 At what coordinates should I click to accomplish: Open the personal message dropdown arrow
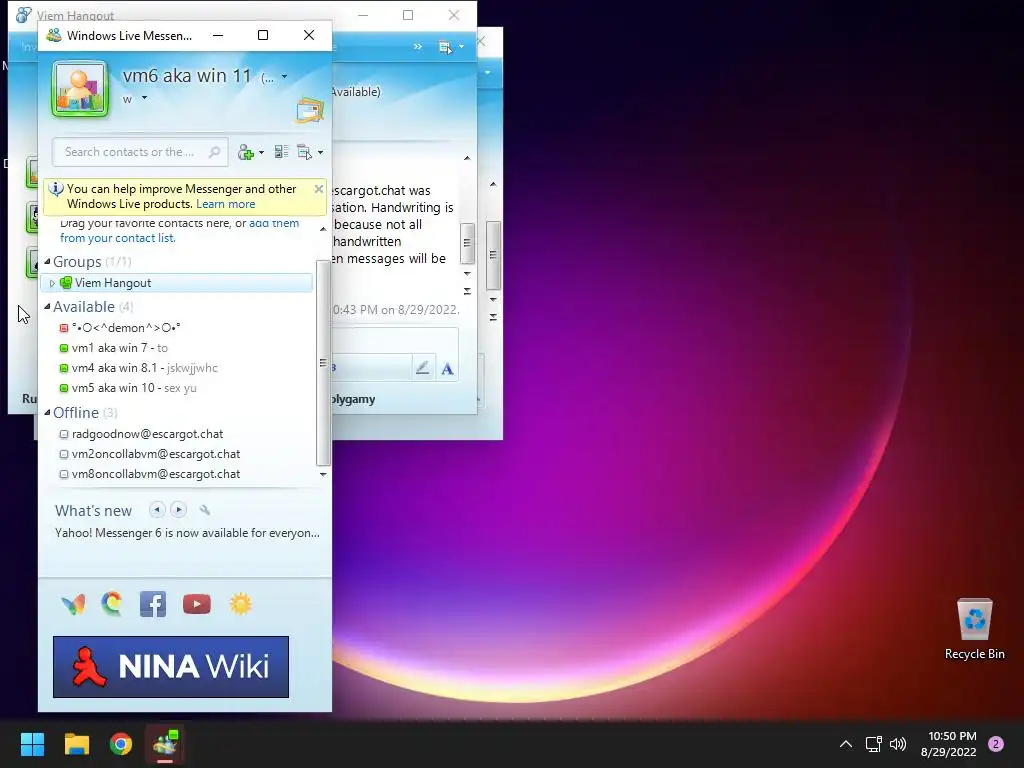[x=144, y=99]
